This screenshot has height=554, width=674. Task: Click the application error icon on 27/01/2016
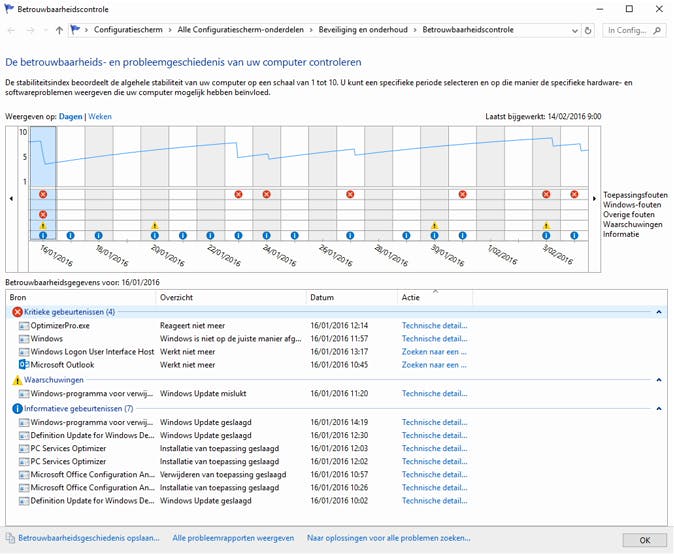pos(350,194)
